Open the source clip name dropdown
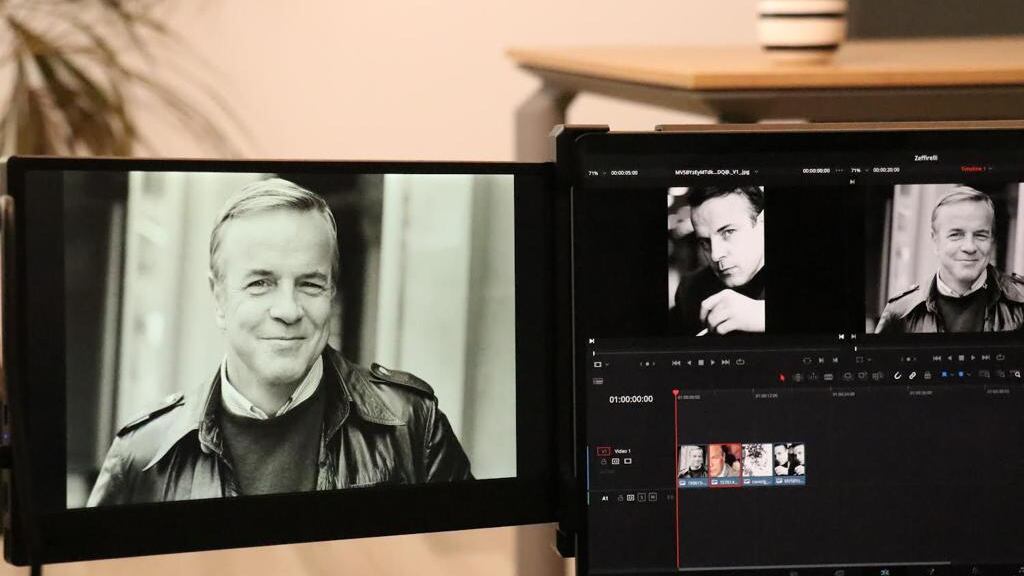The image size is (1024, 576). pos(756,172)
